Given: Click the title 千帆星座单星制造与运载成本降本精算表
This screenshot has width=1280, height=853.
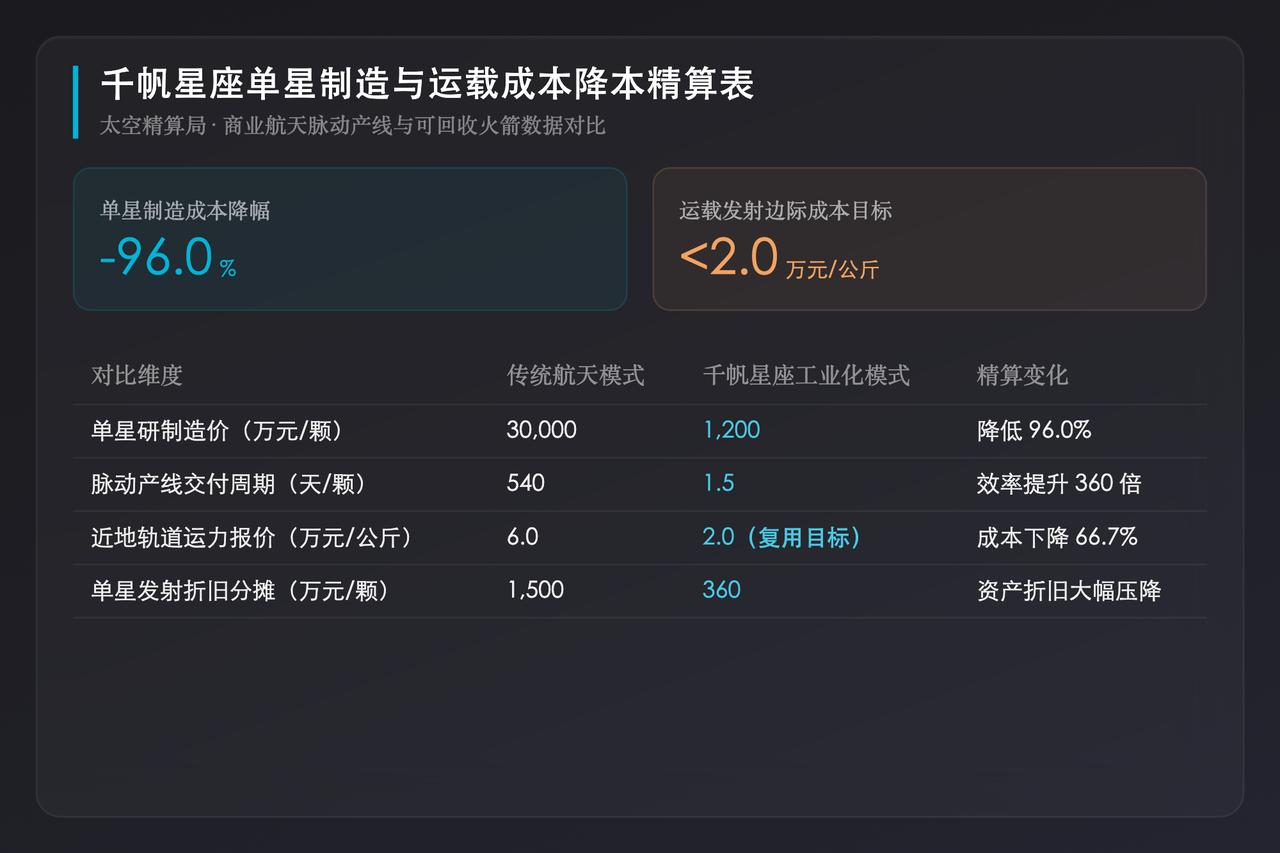Looking at the screenshot, I should click(x=427, y=85).
